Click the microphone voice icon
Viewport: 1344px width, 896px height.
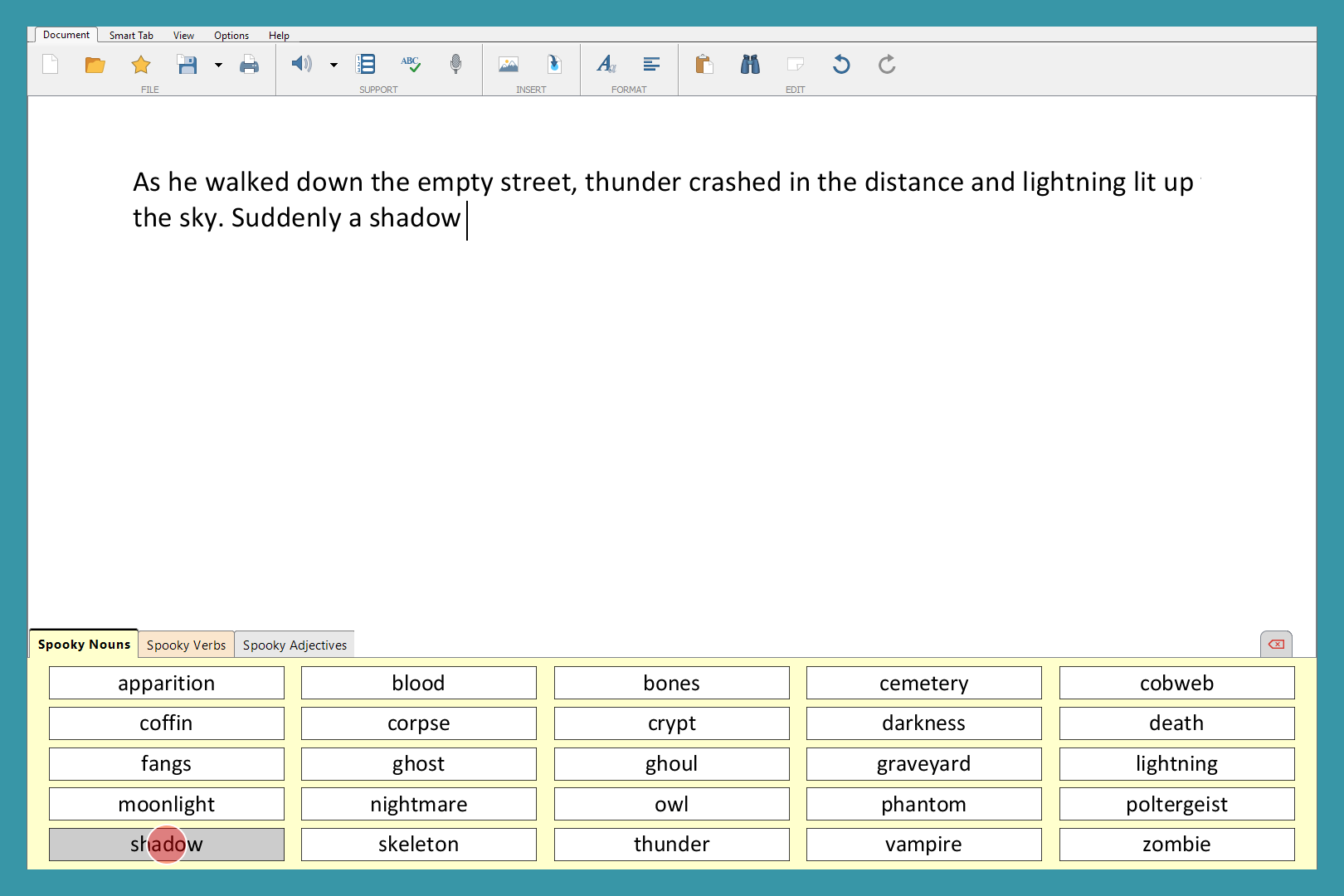tap(455, 64)
